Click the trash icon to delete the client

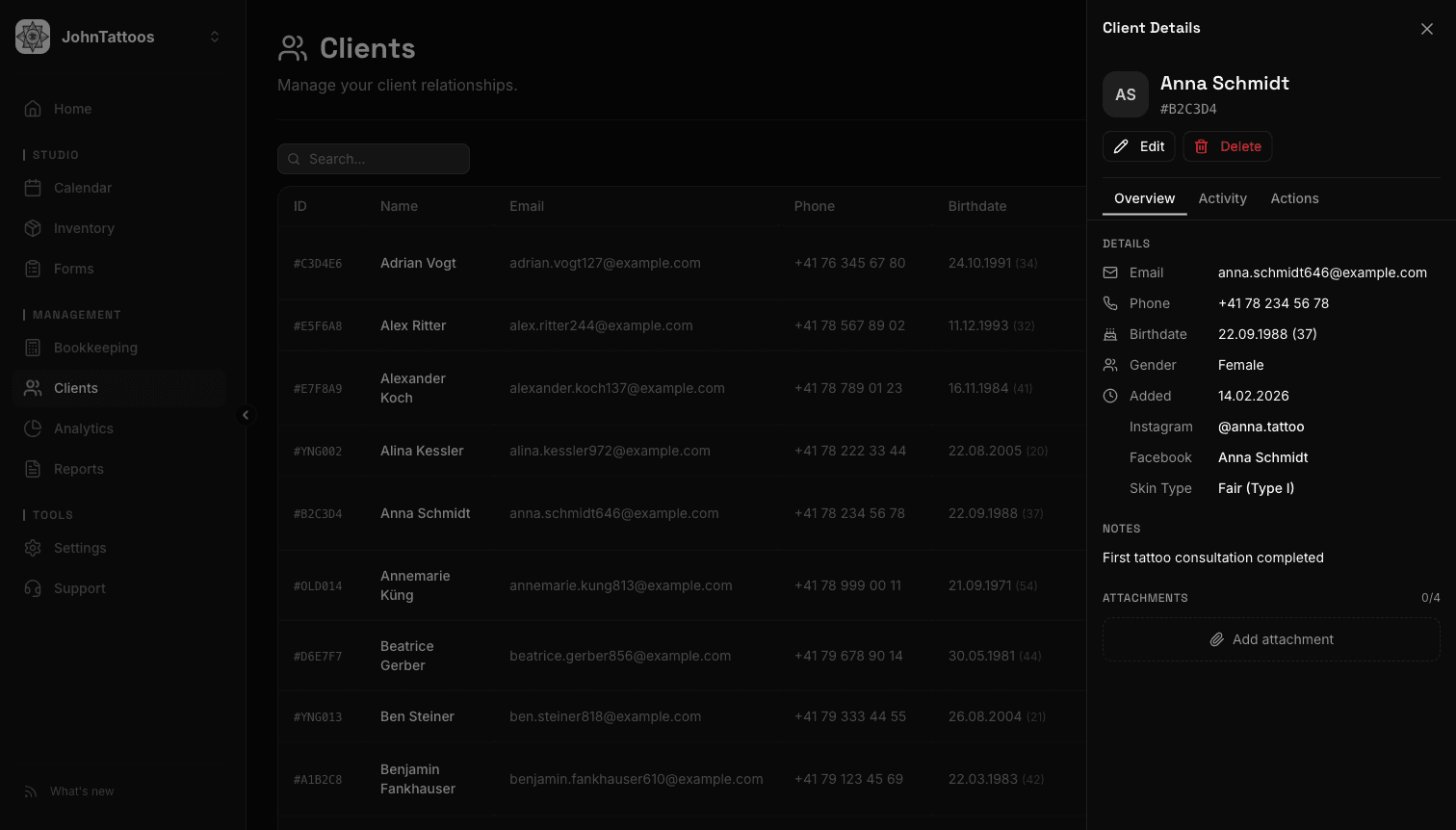1201,145
